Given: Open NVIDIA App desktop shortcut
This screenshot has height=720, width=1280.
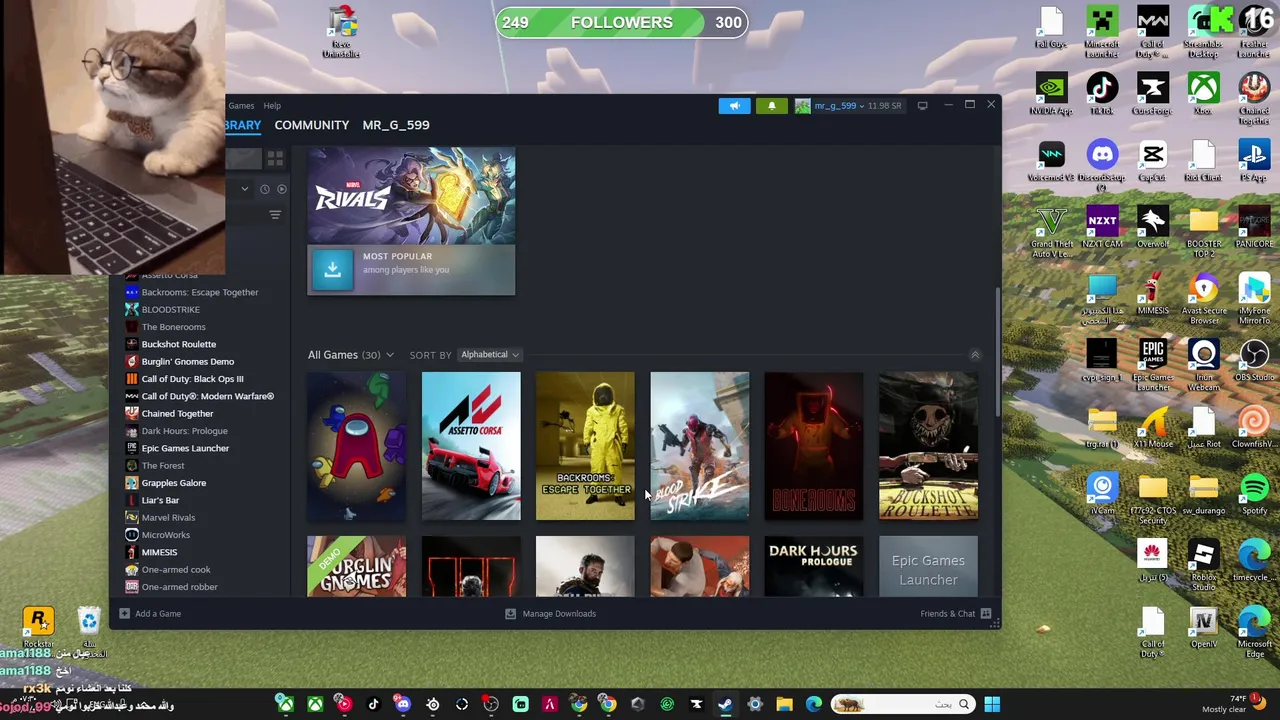Looking at the screenshot, I should [x=1051, y=95].
